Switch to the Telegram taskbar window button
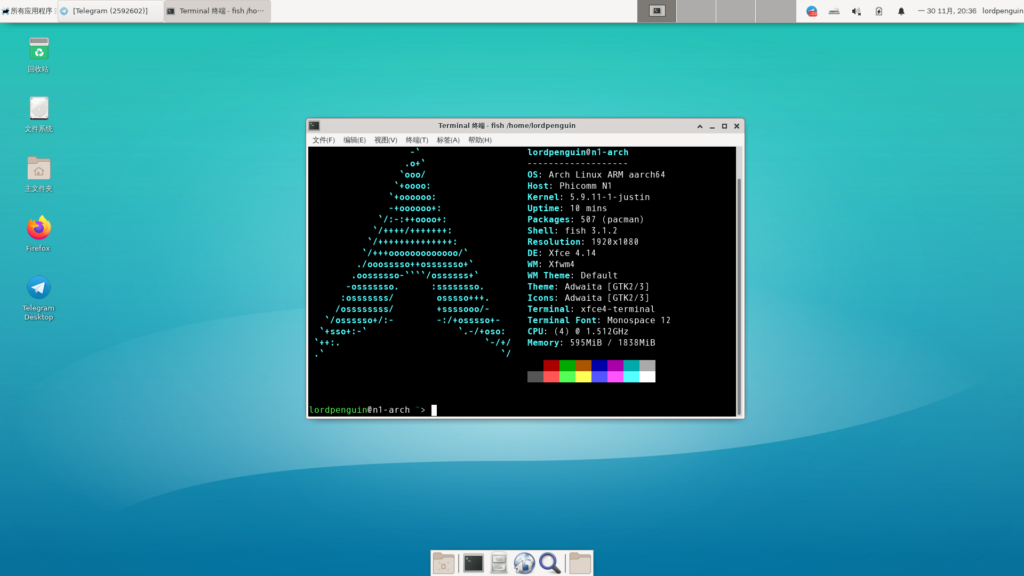 point(108,11)
